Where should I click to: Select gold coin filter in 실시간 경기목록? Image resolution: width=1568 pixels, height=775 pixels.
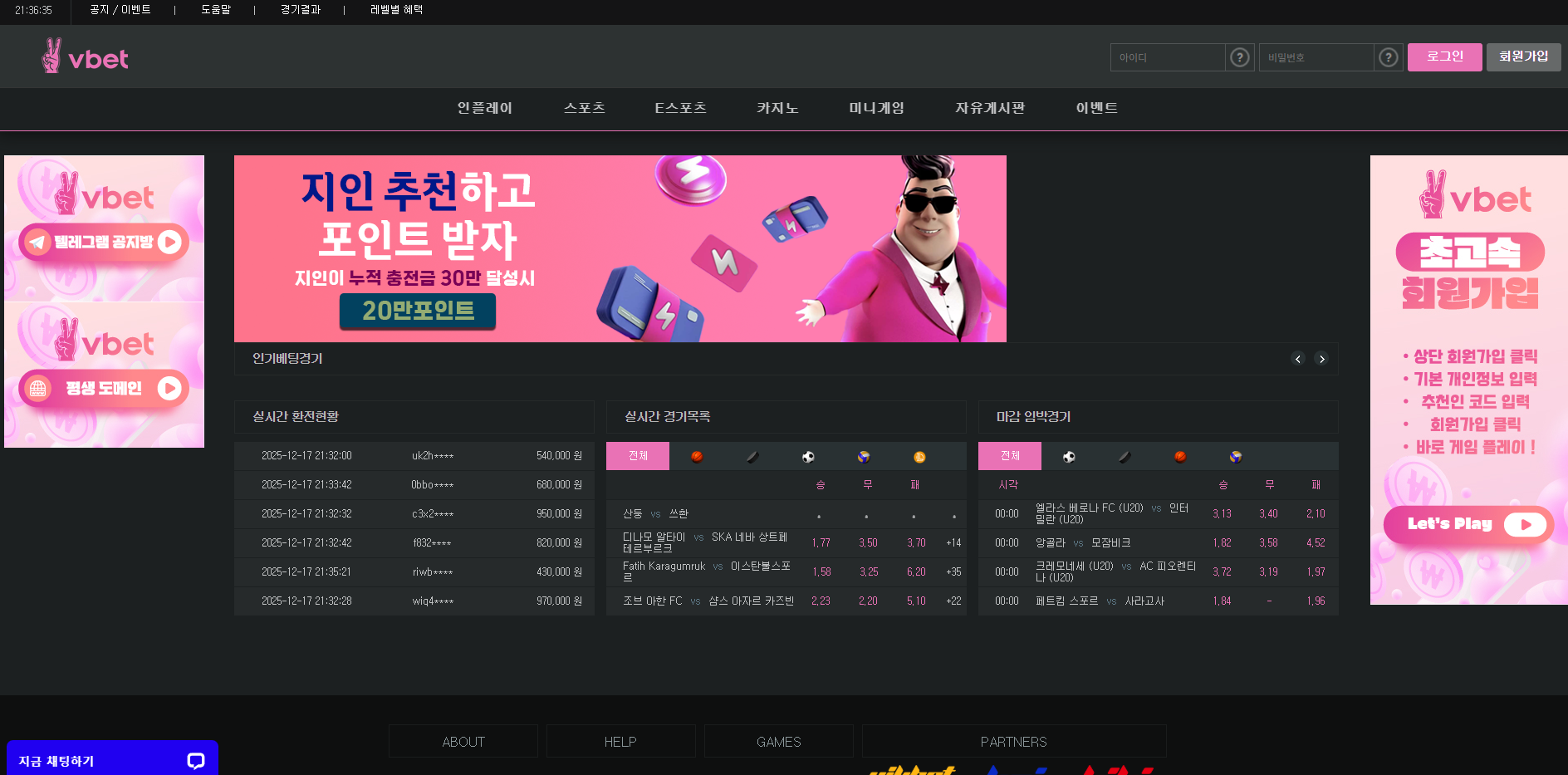pyautogui.click(x=919, y=456)
